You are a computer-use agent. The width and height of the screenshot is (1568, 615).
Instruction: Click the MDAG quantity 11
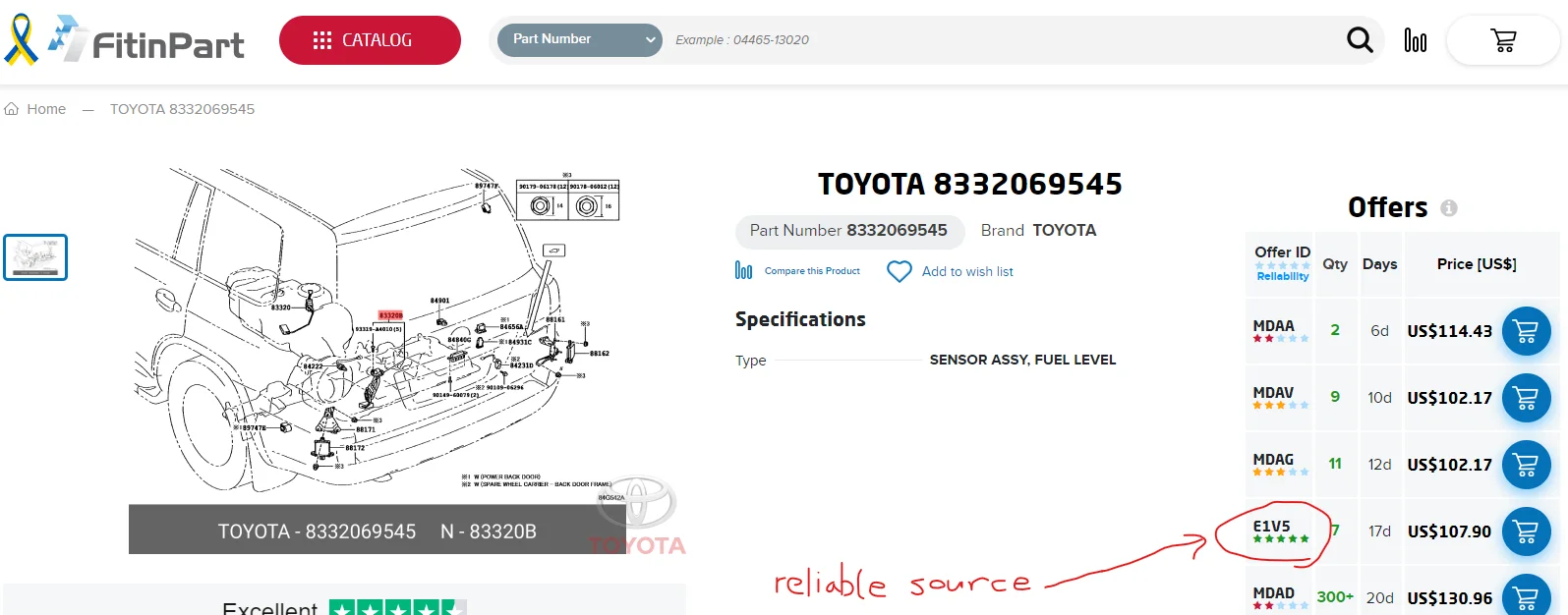1335,464
